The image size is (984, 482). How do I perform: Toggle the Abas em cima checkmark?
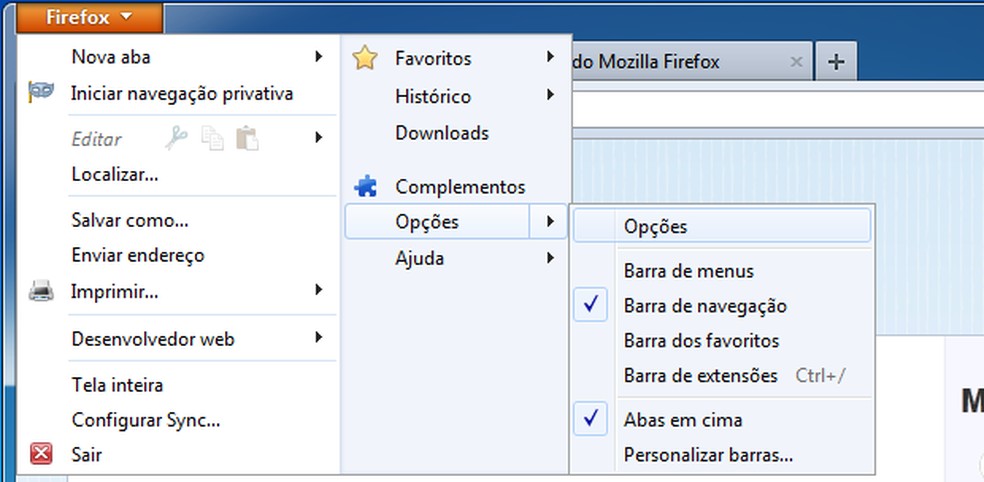[x=590, y=419]
